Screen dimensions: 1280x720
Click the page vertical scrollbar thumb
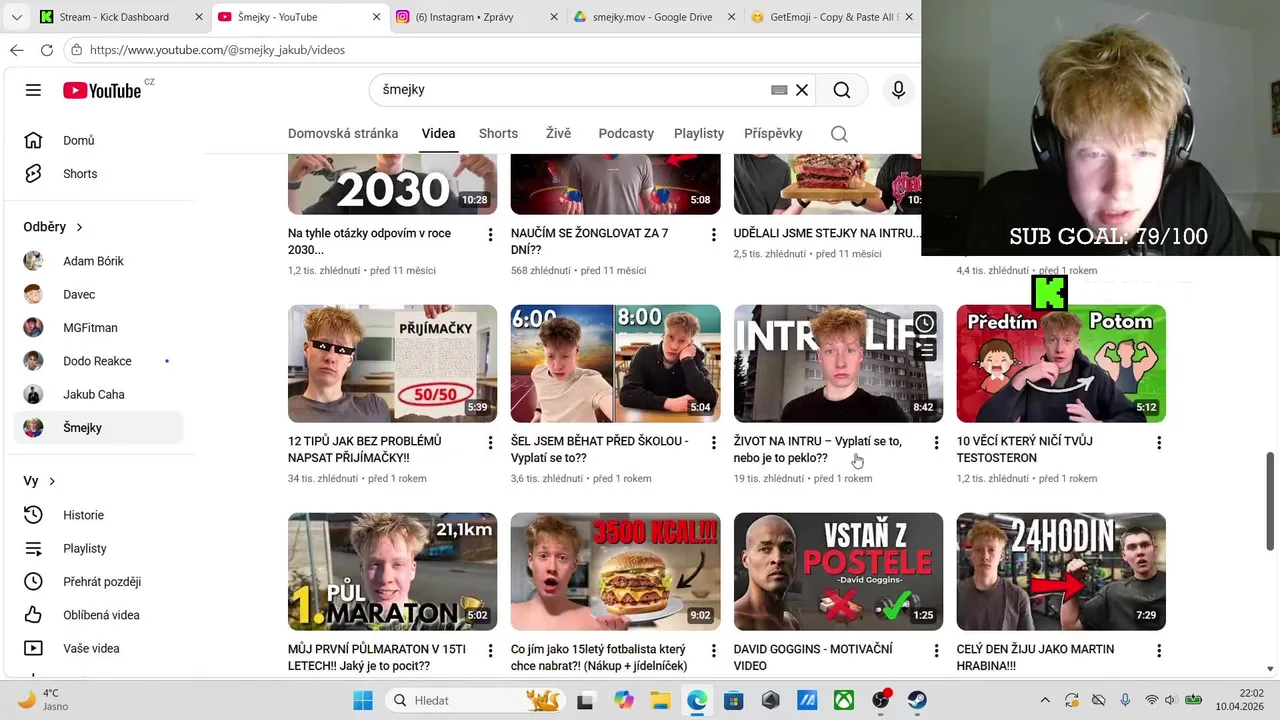[1271, 500]
